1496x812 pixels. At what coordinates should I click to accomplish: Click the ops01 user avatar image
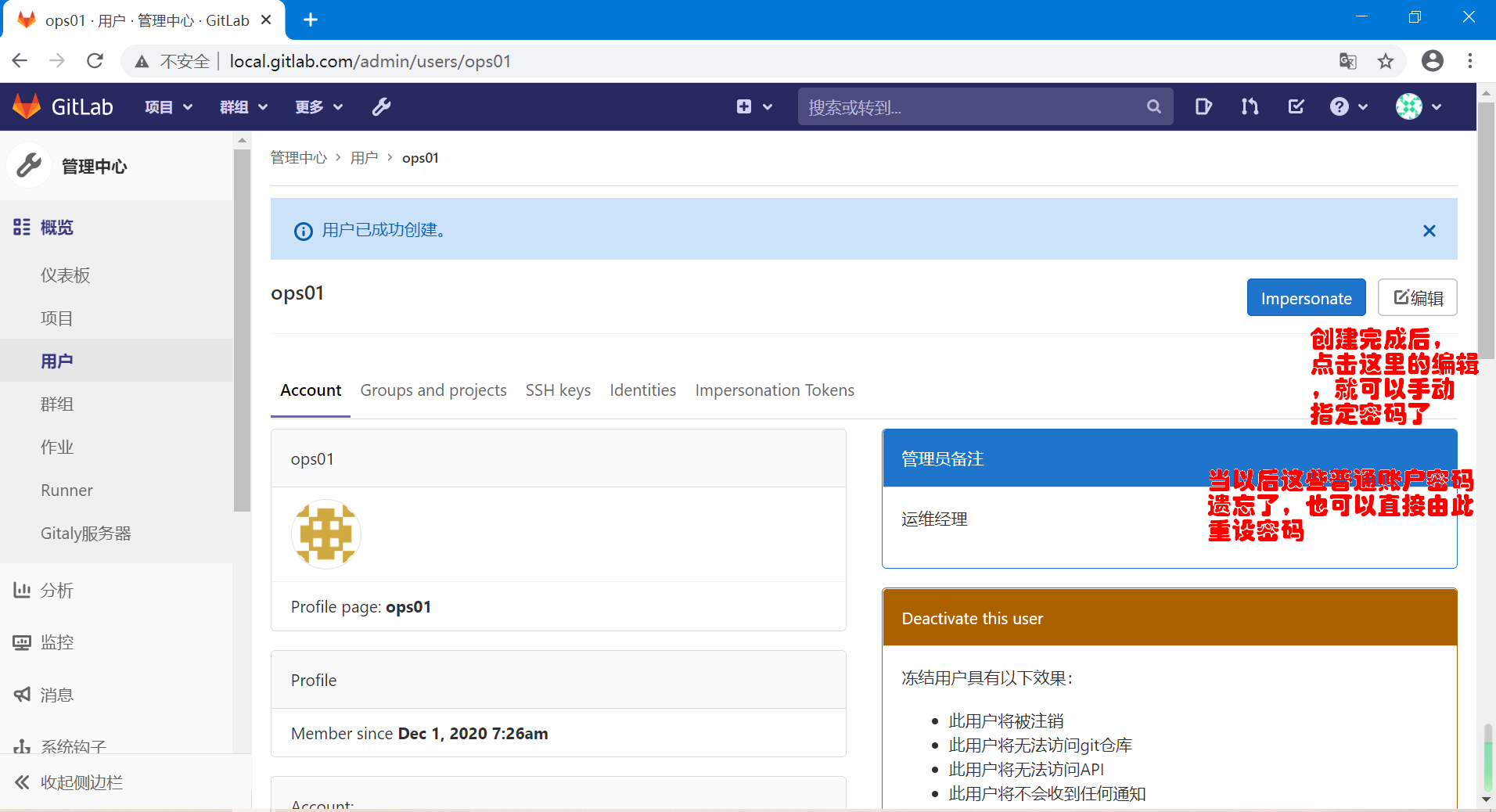click(326, 534)
